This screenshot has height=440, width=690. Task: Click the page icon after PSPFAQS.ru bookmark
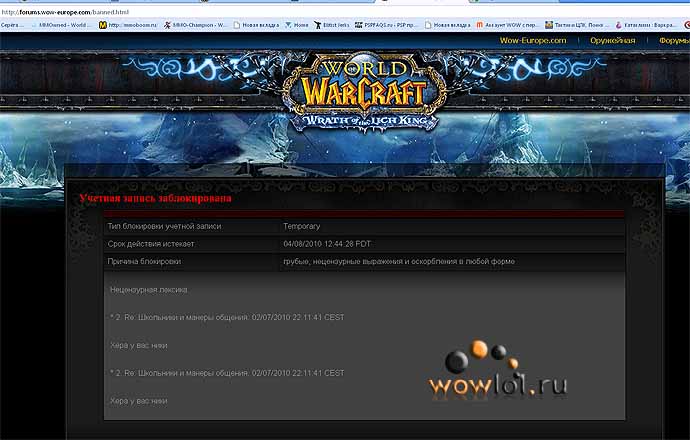click(428, 25)
